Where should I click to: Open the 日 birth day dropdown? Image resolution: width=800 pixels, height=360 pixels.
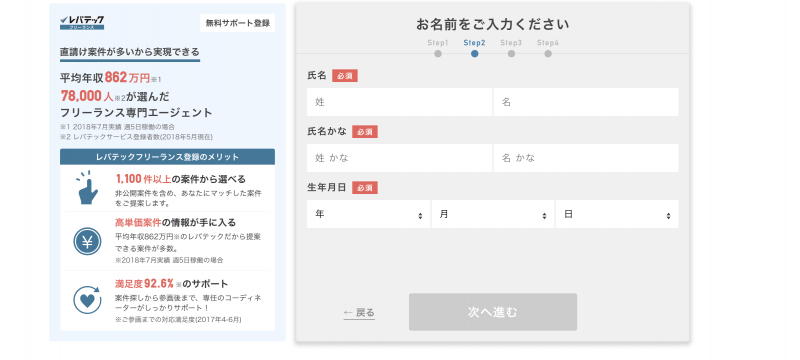click(617, 214)
